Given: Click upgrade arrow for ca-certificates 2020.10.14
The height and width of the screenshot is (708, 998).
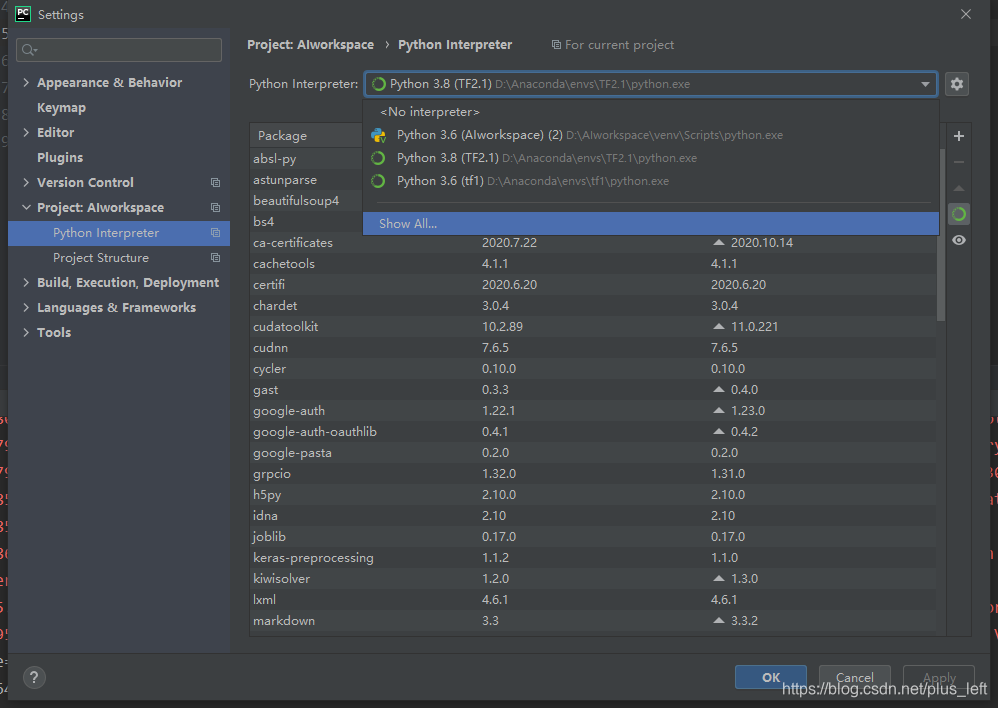Looking at the screenshot, I should pyautogui.click(x=719, y=243).
